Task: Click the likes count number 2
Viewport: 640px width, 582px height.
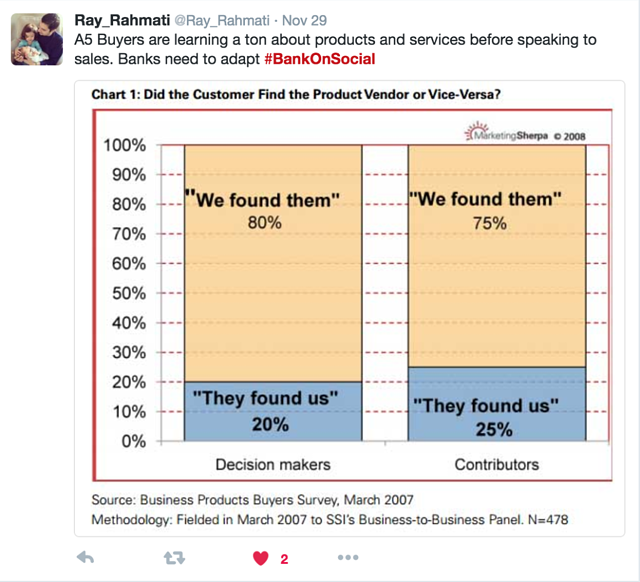Action: 284,559
